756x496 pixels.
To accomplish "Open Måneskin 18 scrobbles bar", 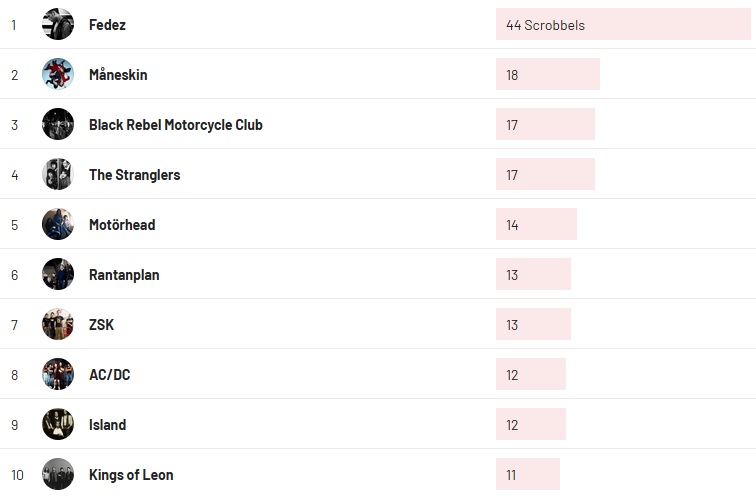I will coord(547,74).
